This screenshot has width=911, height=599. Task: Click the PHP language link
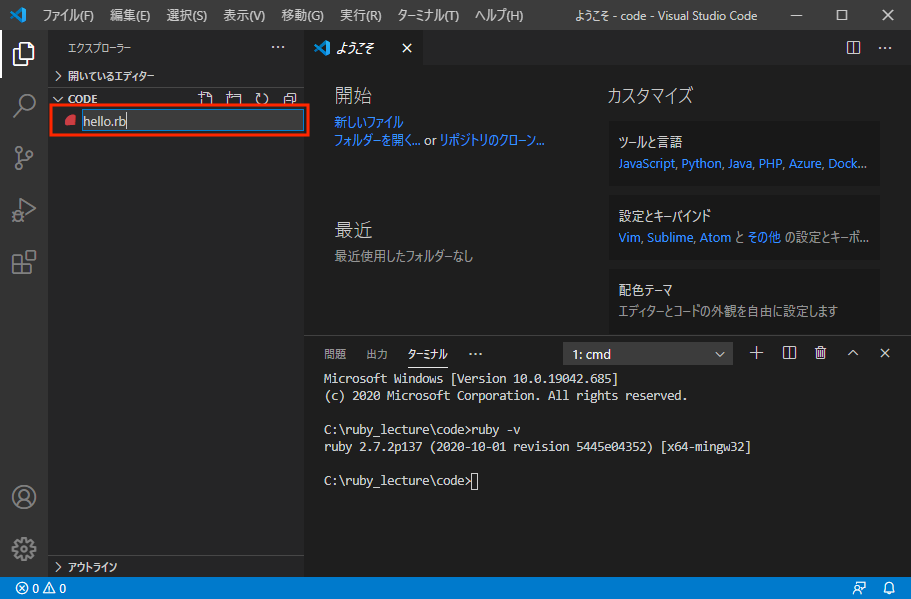pos(770,164)
